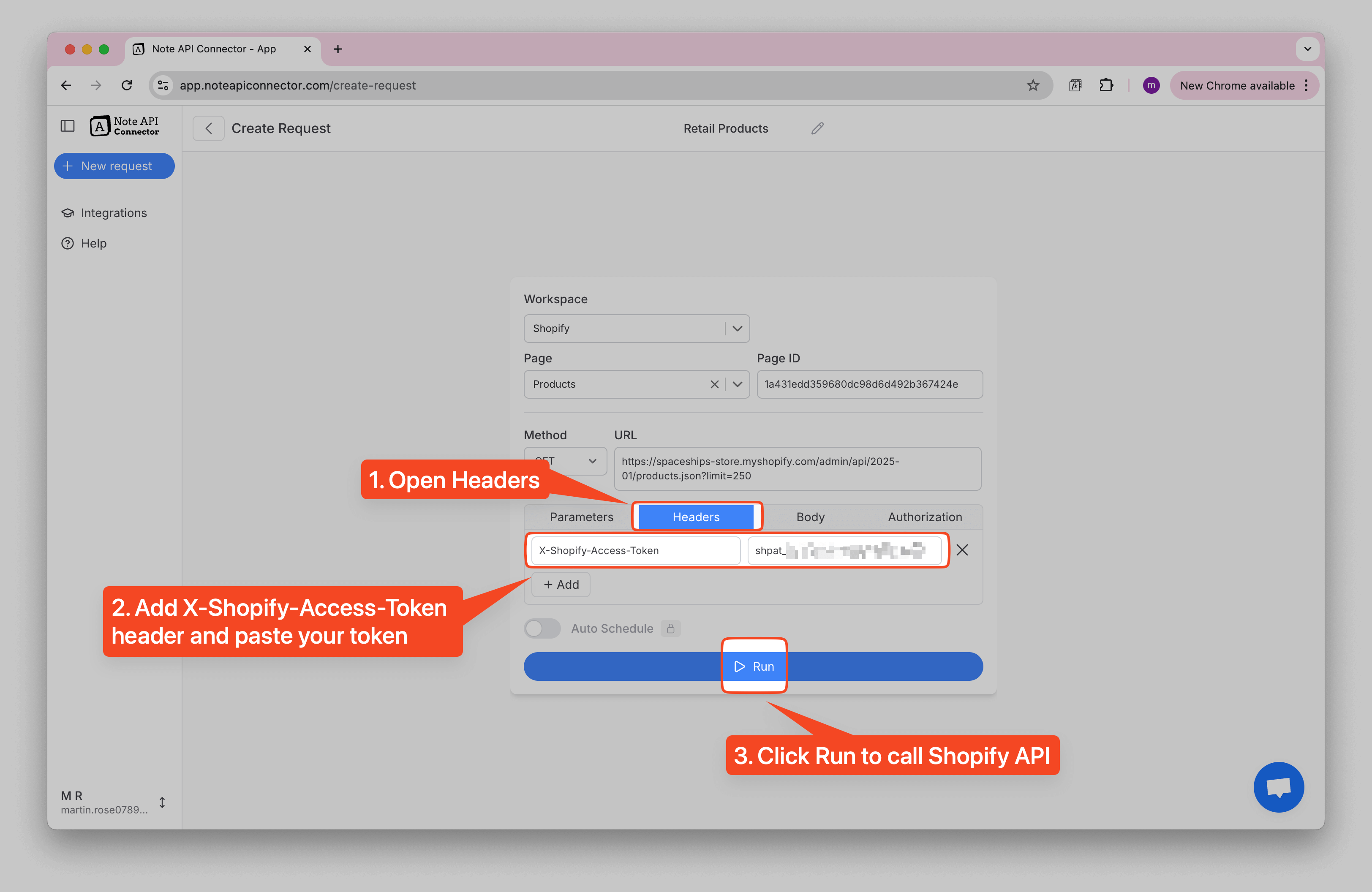1372x892 pixels.
Task: Reload the page in browser
Action: pos(127,85)
